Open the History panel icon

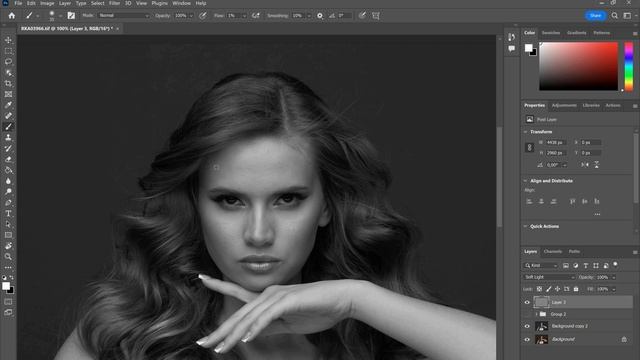tap(511, 37)
